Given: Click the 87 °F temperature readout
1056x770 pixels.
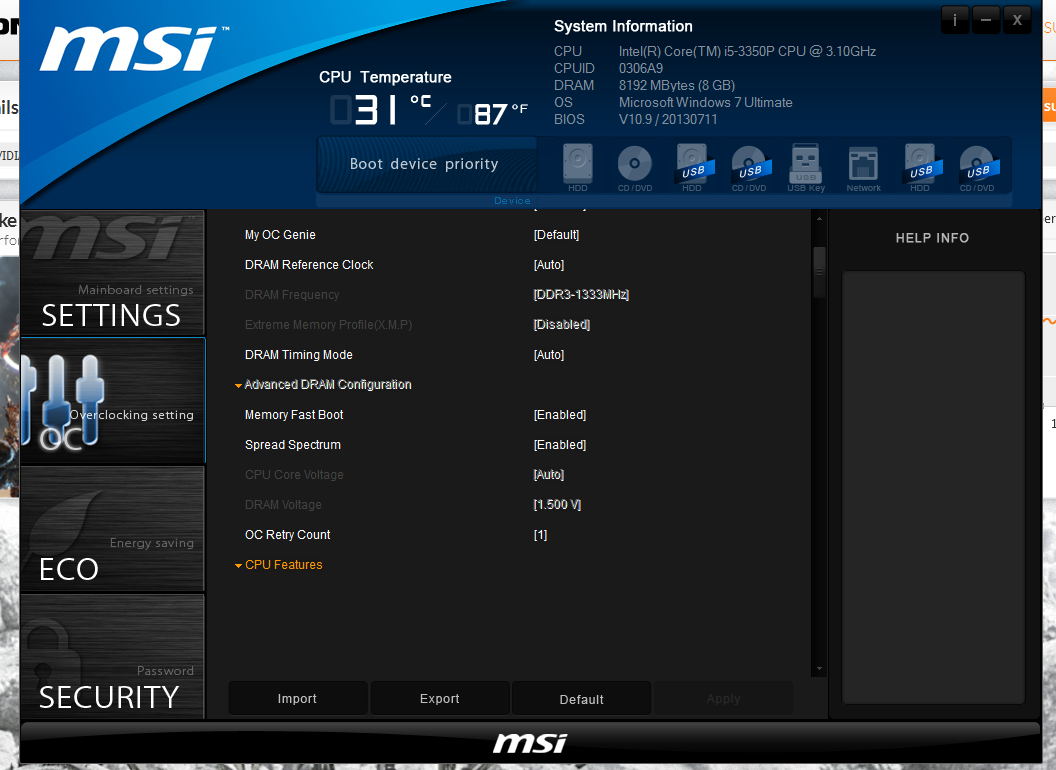Looking at the screenshot, I should (492, 113).
